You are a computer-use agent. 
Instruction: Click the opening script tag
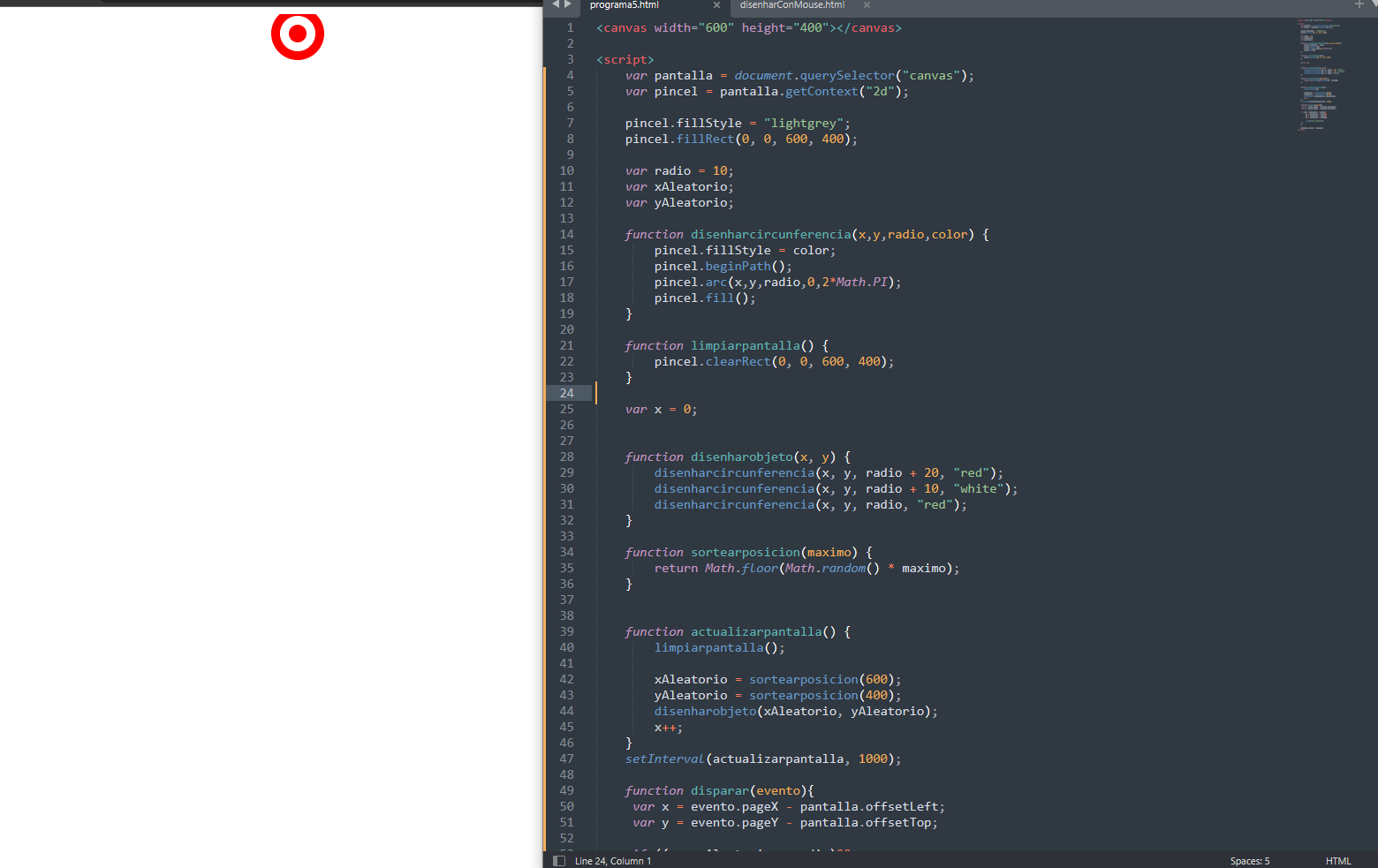point(625,59)
